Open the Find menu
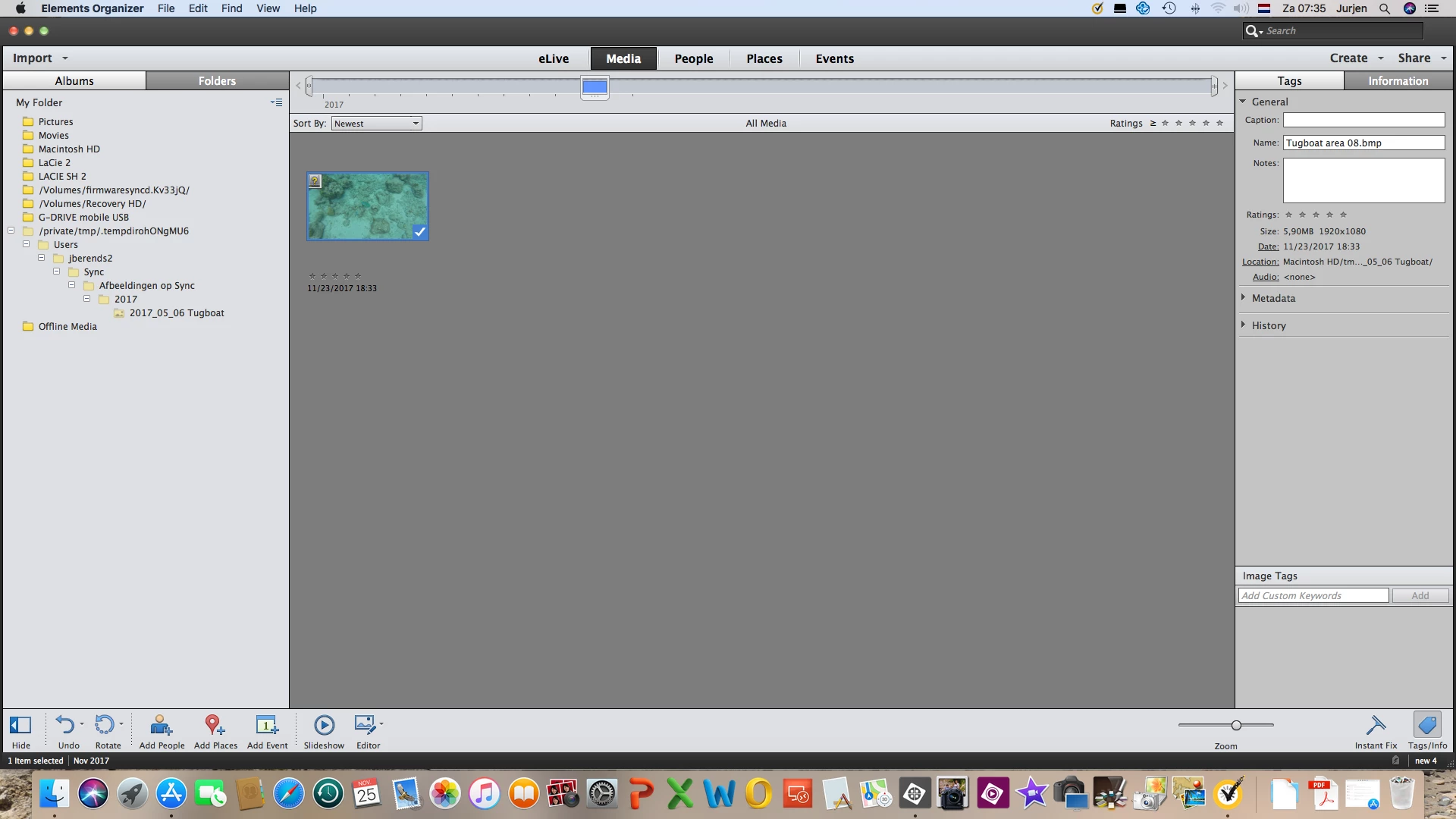This screenshot has width=1456, height=819. 231,8
